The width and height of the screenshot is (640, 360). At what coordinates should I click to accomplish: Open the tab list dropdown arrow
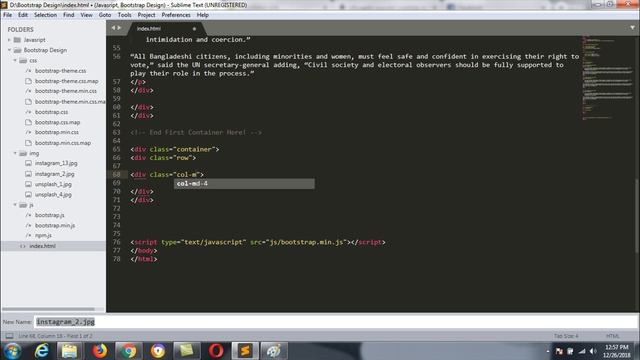click(x=632, y=28)
